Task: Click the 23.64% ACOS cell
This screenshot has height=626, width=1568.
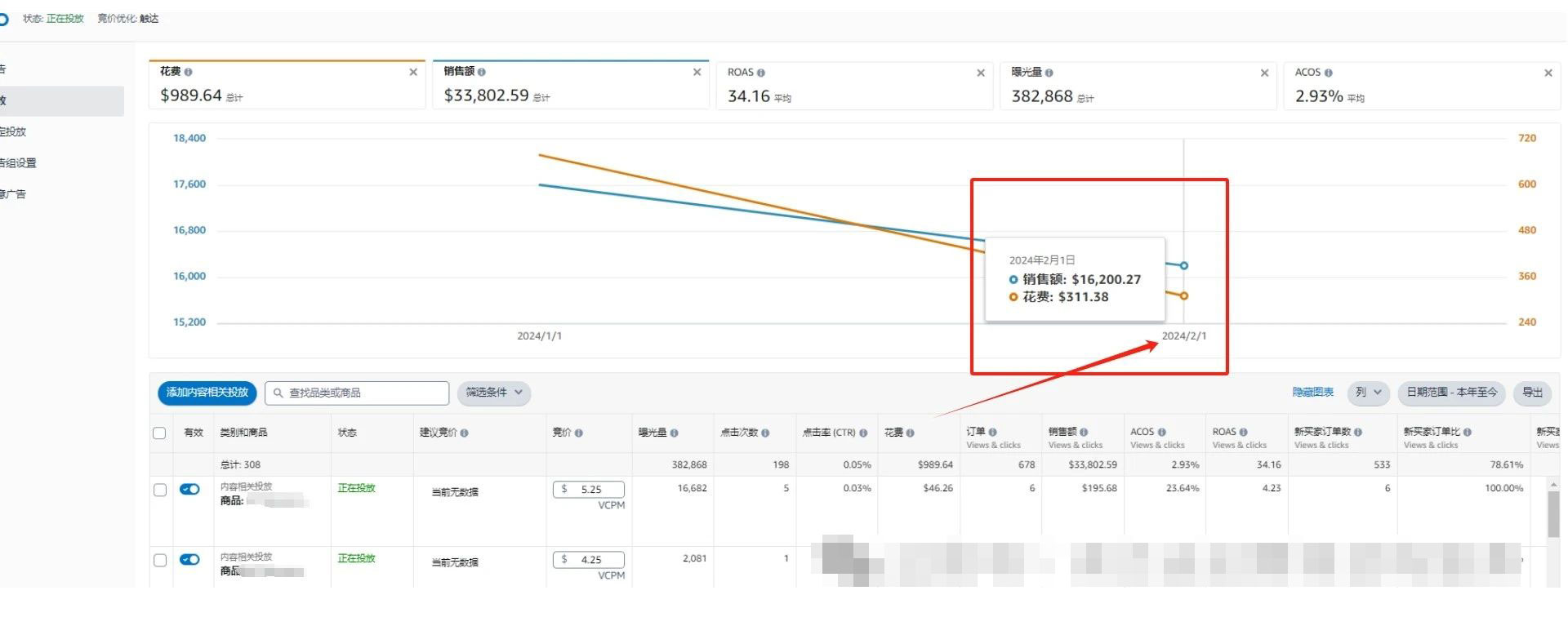Action: pyautogui.click(x=1183, y=488)
